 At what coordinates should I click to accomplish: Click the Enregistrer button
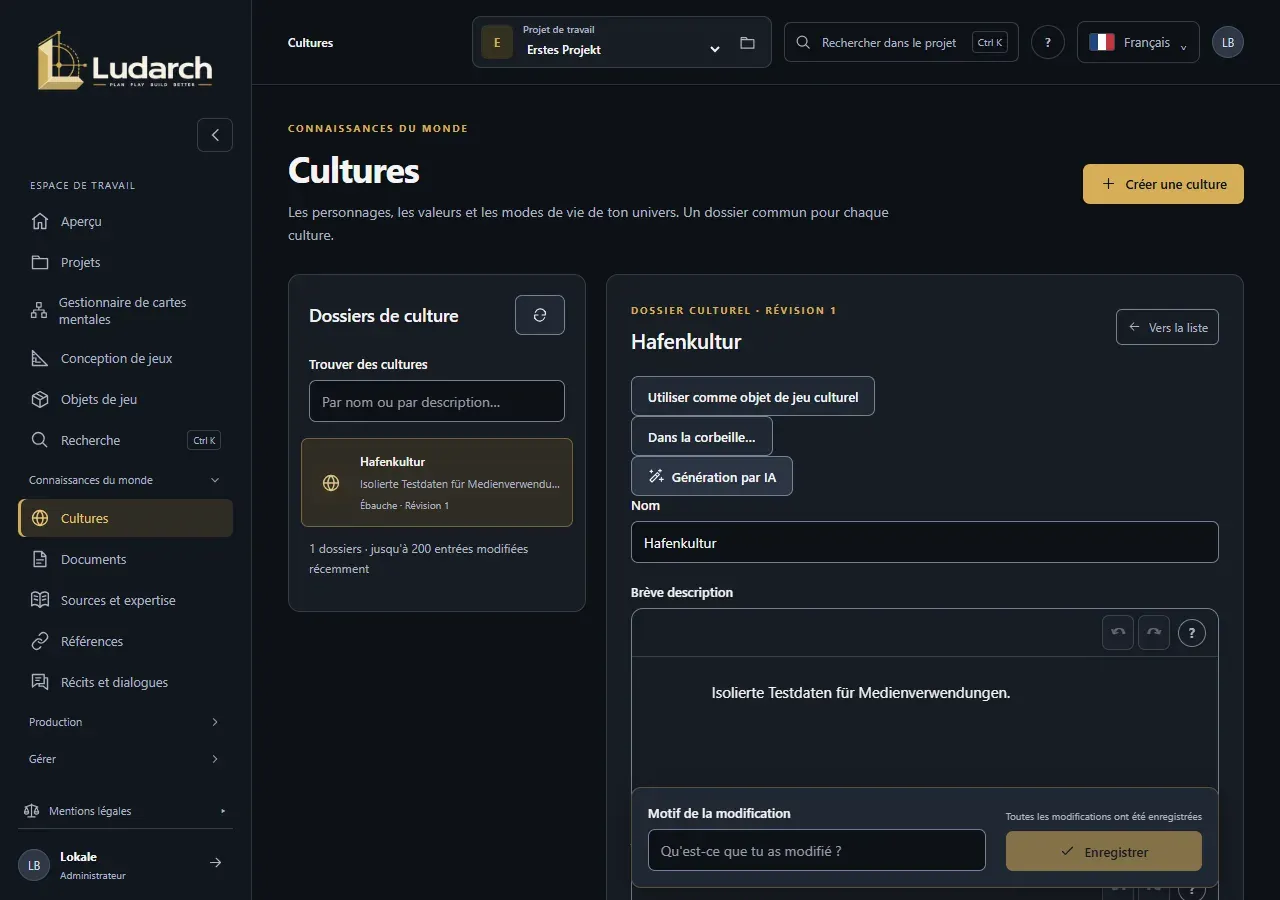click(1104, 851)
